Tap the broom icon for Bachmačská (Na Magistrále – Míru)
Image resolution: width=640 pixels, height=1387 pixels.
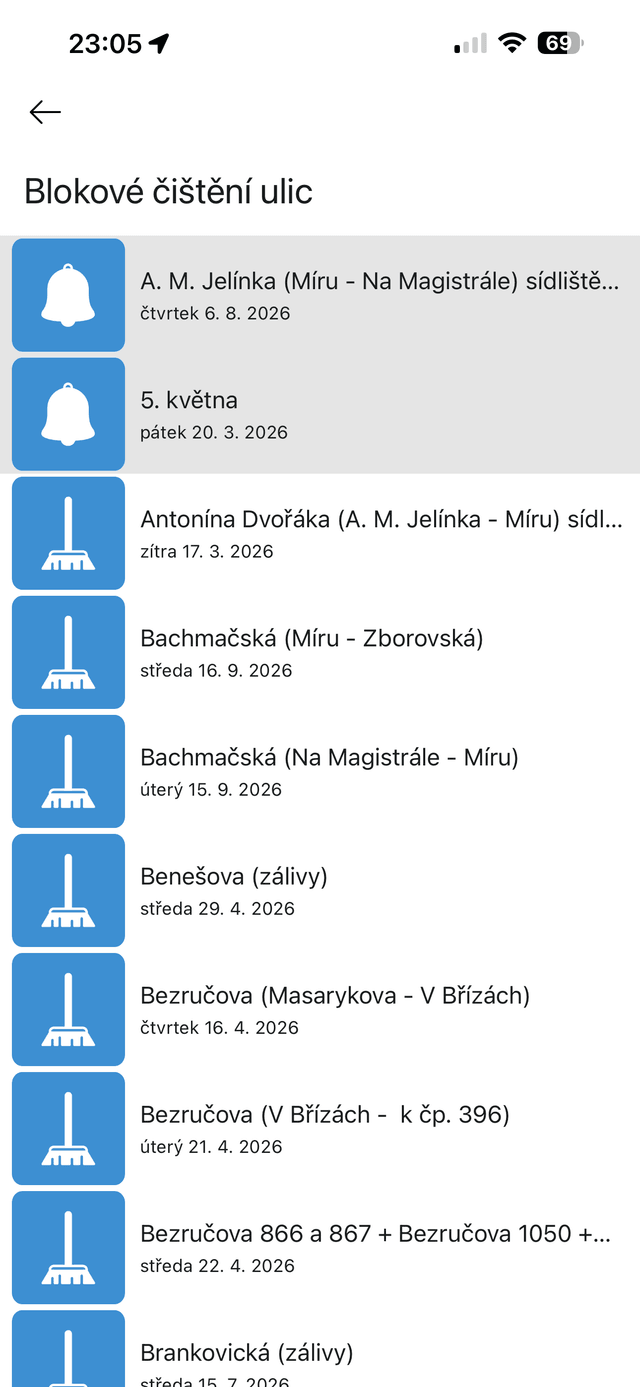click(x=68, y=771)
